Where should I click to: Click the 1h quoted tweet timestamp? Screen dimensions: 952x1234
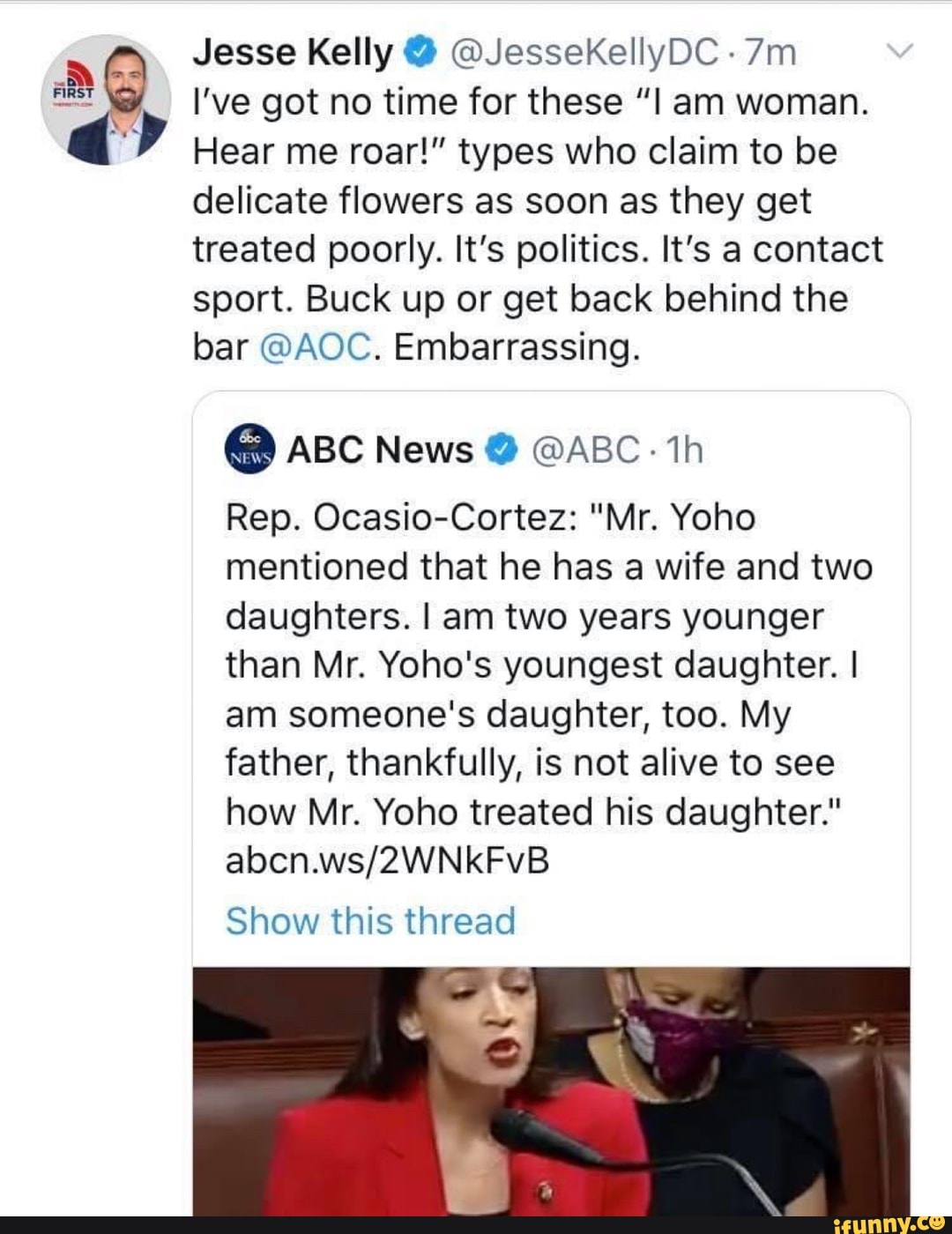pyautogui.click(x=685, y=450)
